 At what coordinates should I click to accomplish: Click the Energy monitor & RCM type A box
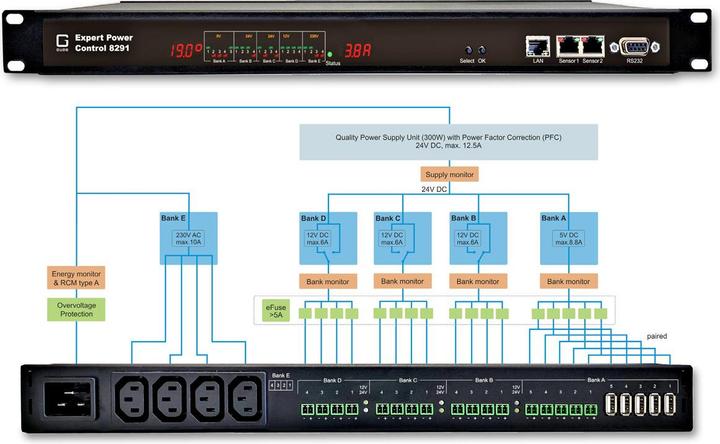[x=76, y=278]
